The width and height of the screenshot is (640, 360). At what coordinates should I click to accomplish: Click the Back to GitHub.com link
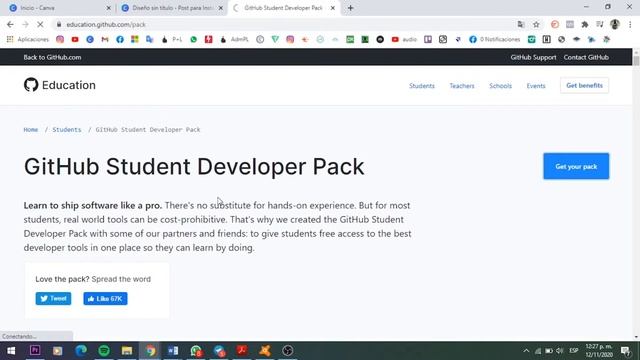52,57
